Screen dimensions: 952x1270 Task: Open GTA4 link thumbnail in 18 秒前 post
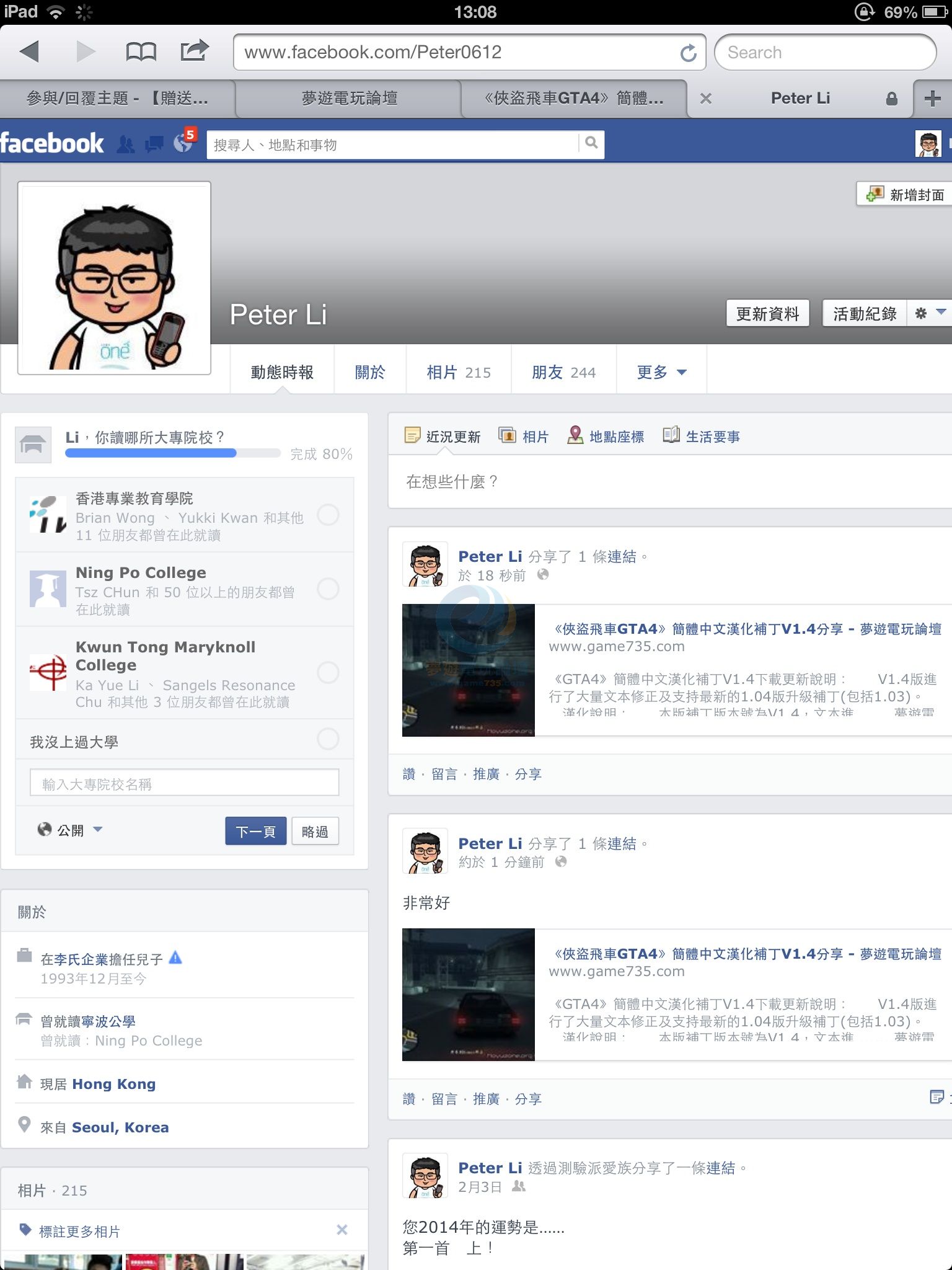[469, 670]
